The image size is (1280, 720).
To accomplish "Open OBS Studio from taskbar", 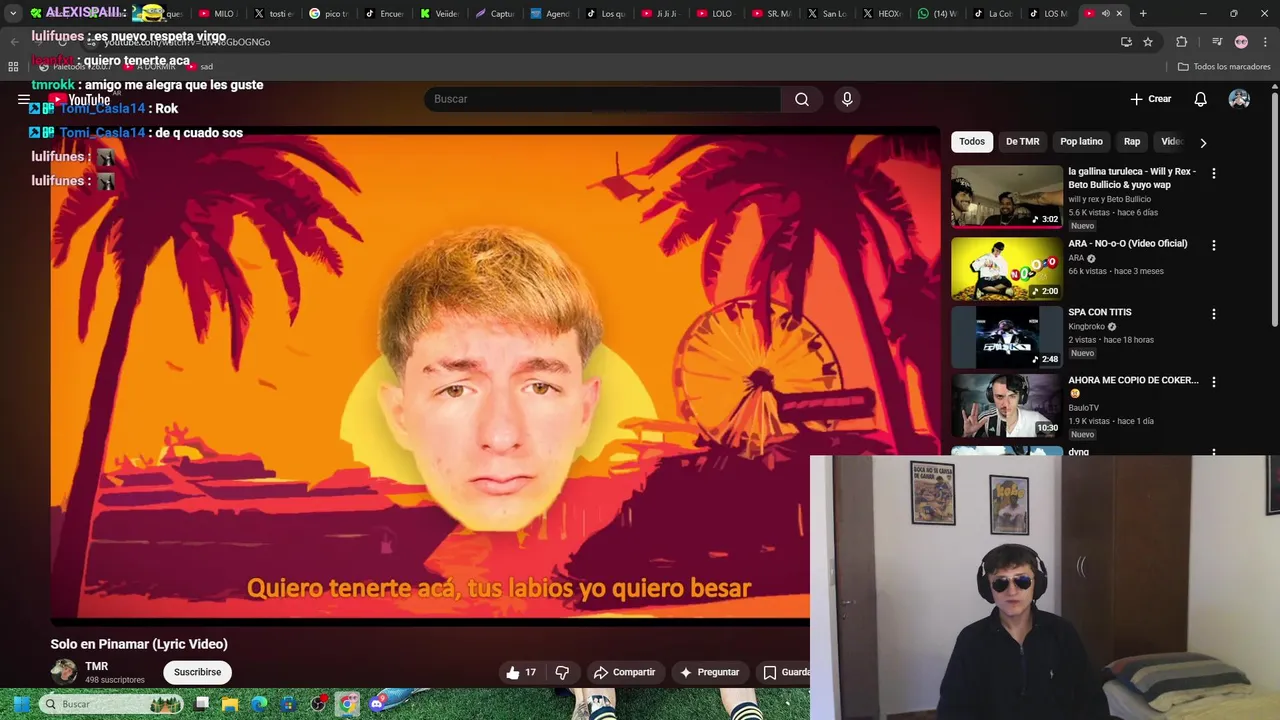I will [x=318, y=704].
